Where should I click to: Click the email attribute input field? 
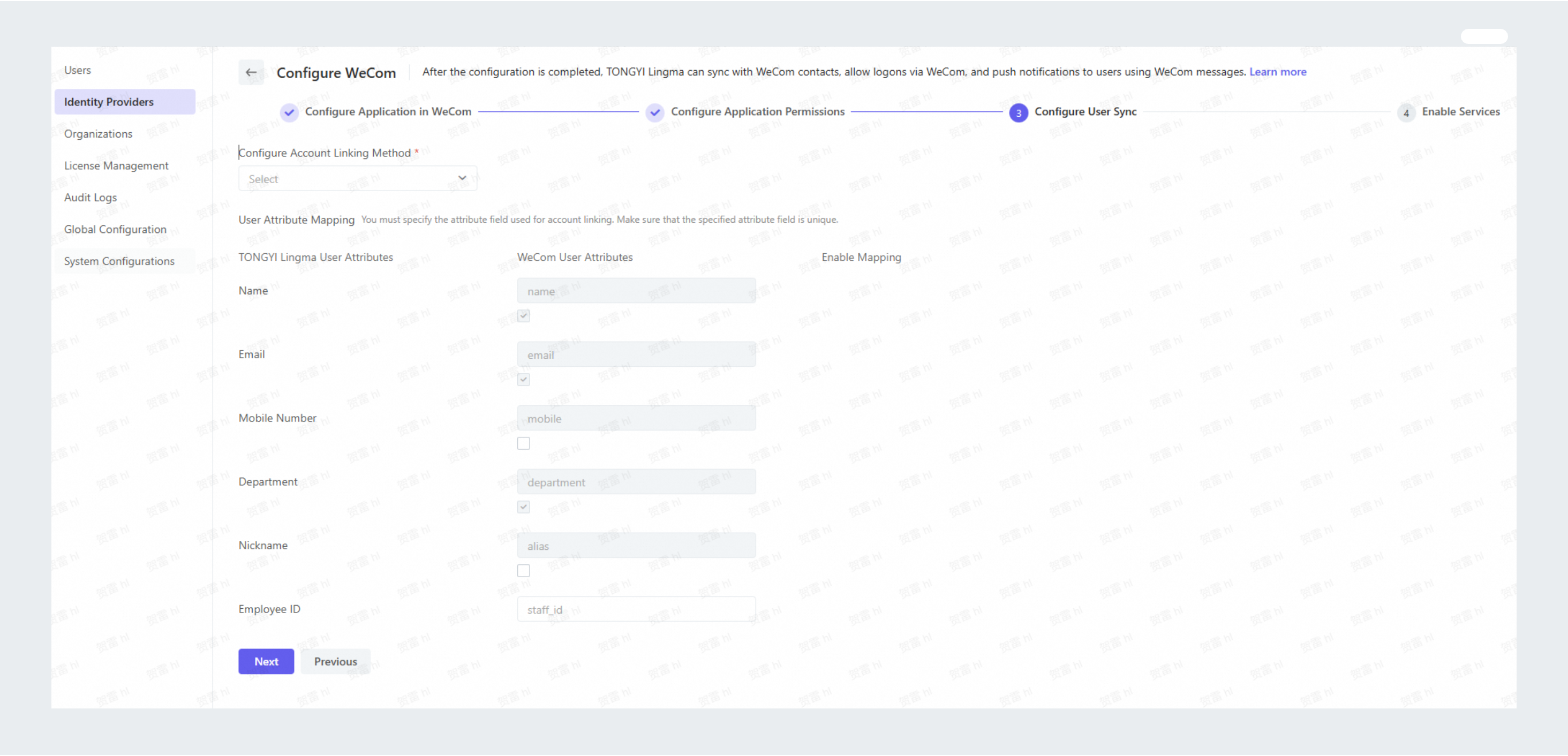[636, 355]
